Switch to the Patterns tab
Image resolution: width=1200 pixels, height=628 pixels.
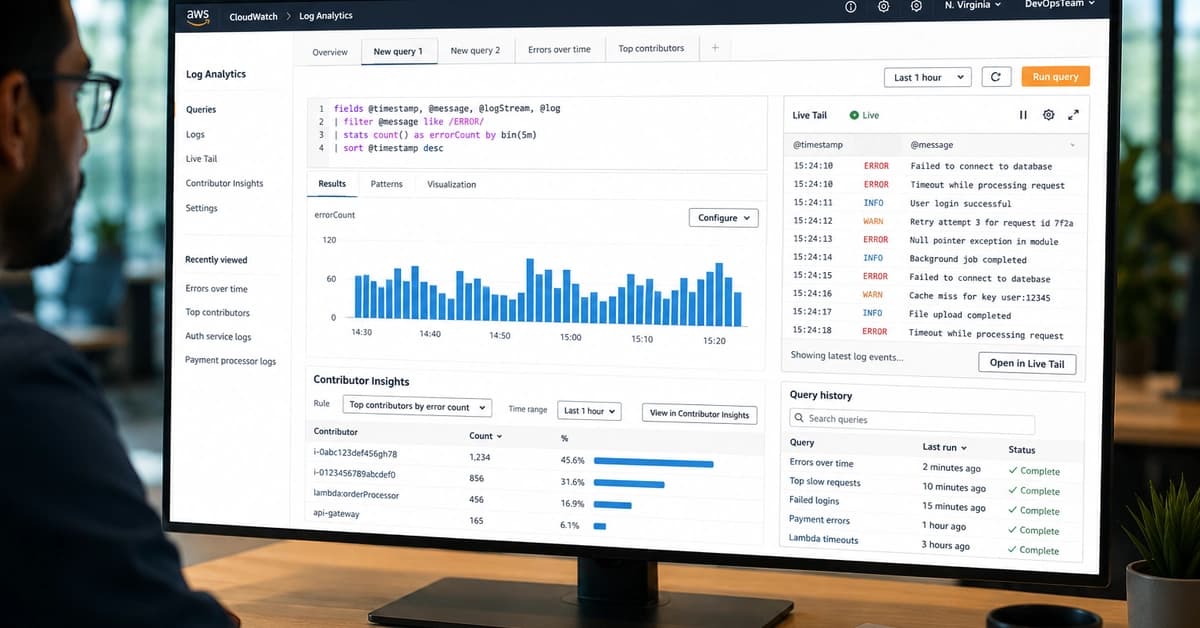[x=386, y=184]
